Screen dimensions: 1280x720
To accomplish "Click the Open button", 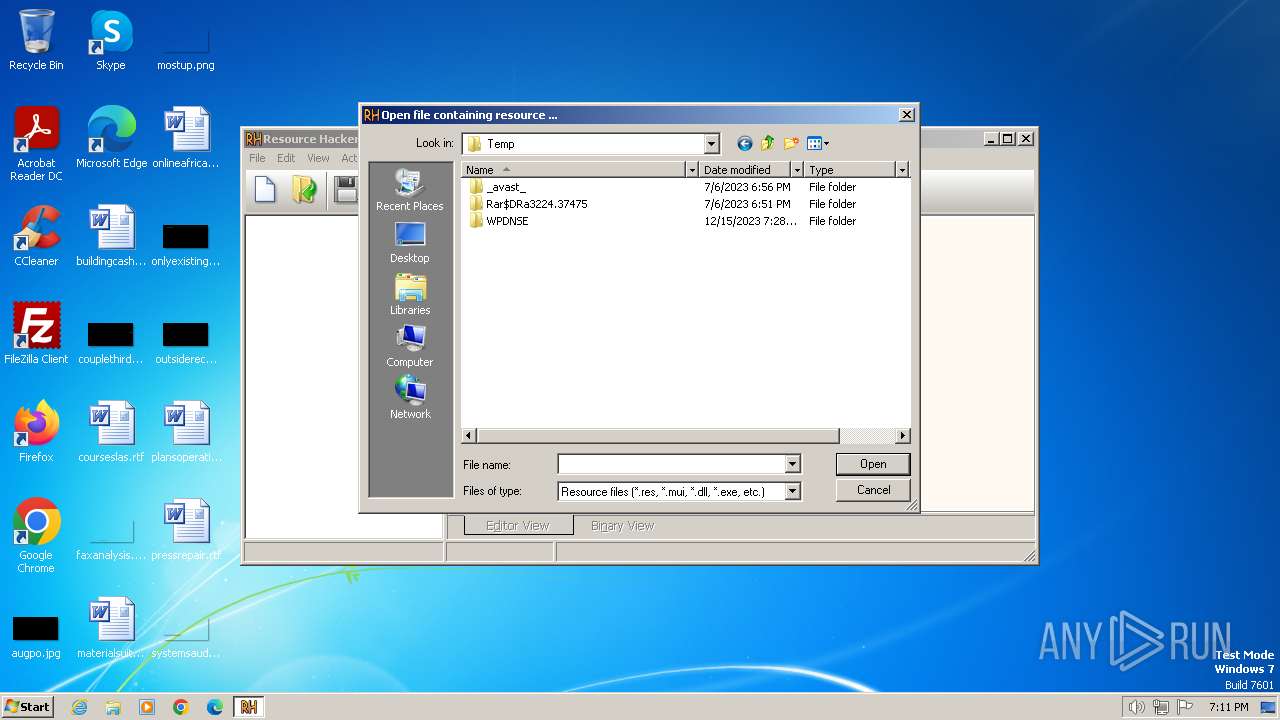I will [873, 464].
